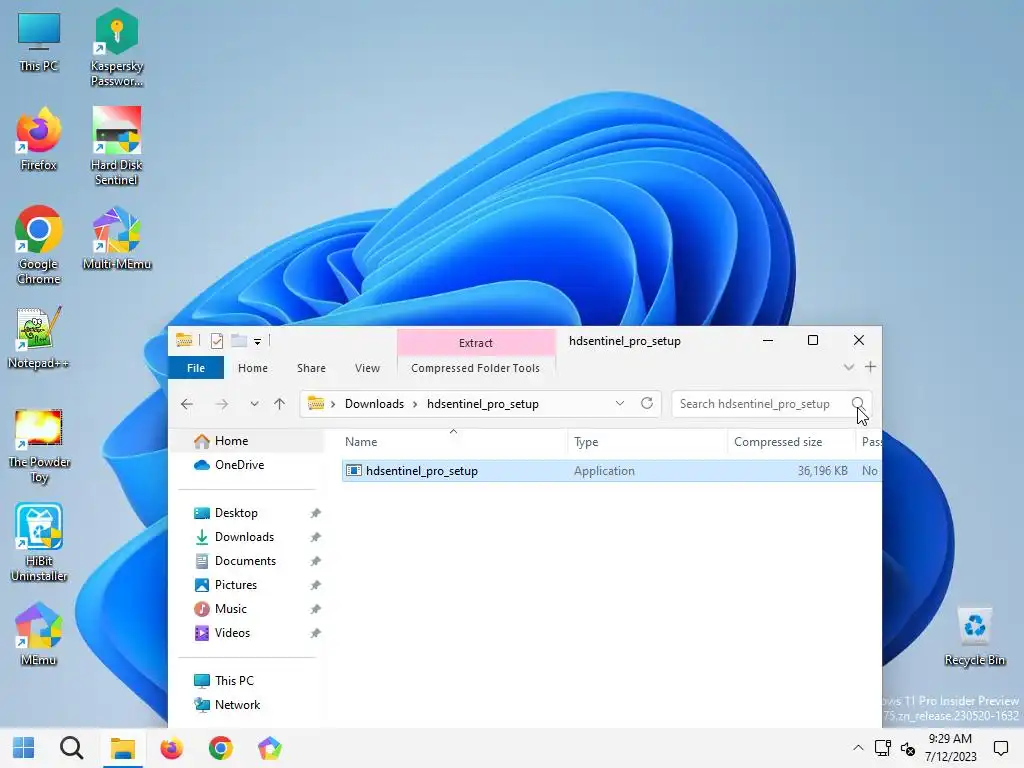1024x768 pixels.
Task: Show hidden system tray icons
Action: coord(858,748)
